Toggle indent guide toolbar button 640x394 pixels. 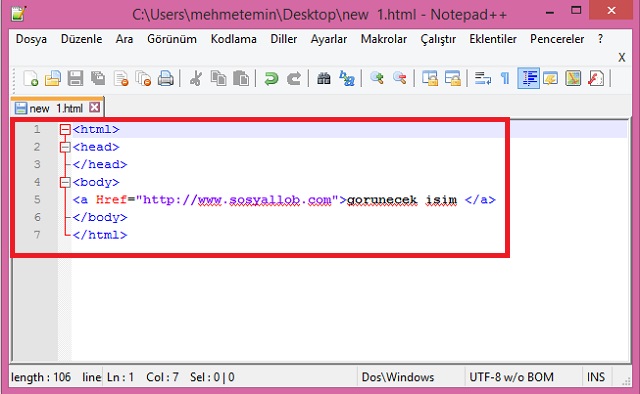point(529,78)
